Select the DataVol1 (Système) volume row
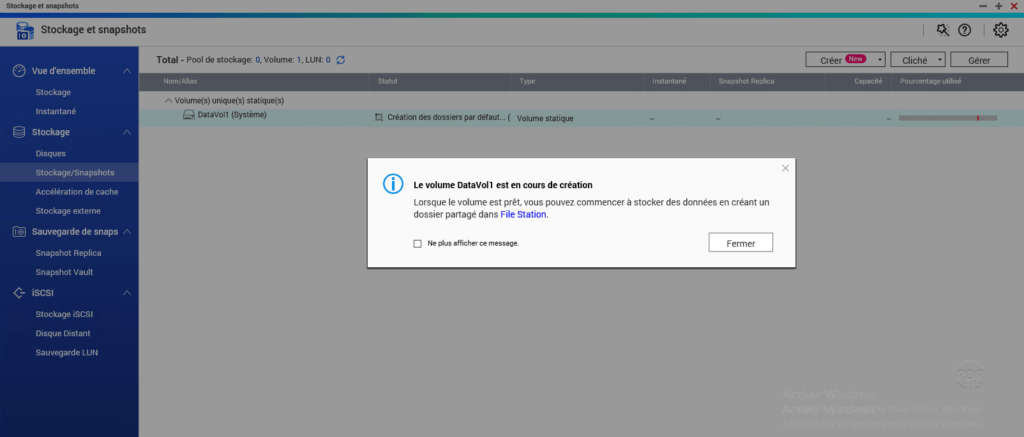 tap(225, 116)
